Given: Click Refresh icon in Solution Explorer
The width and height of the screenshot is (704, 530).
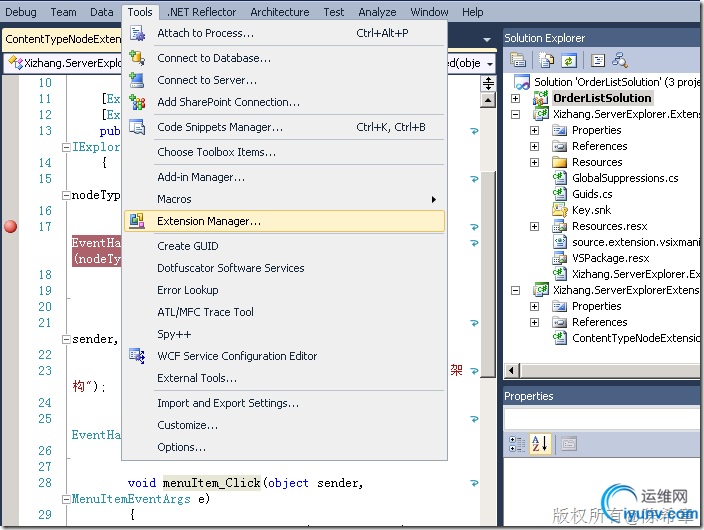Looking at the screenshot, I should coord(569,60).
